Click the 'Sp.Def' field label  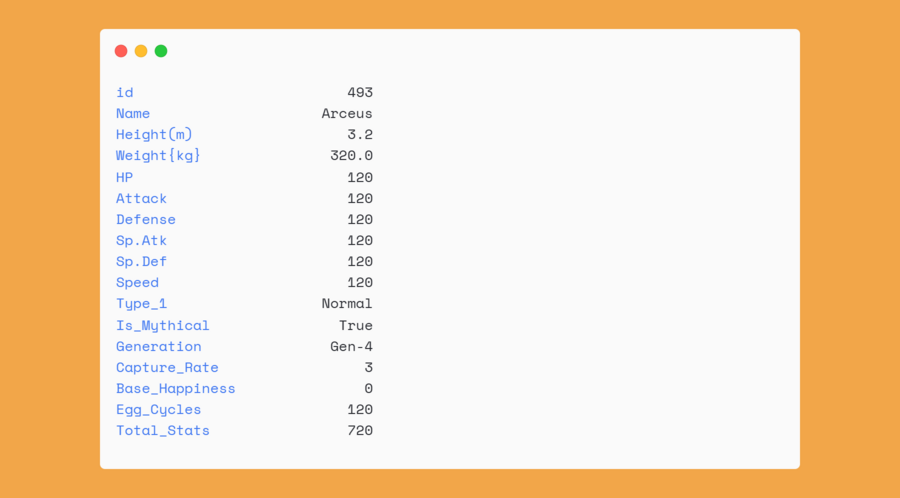(141, 261)
